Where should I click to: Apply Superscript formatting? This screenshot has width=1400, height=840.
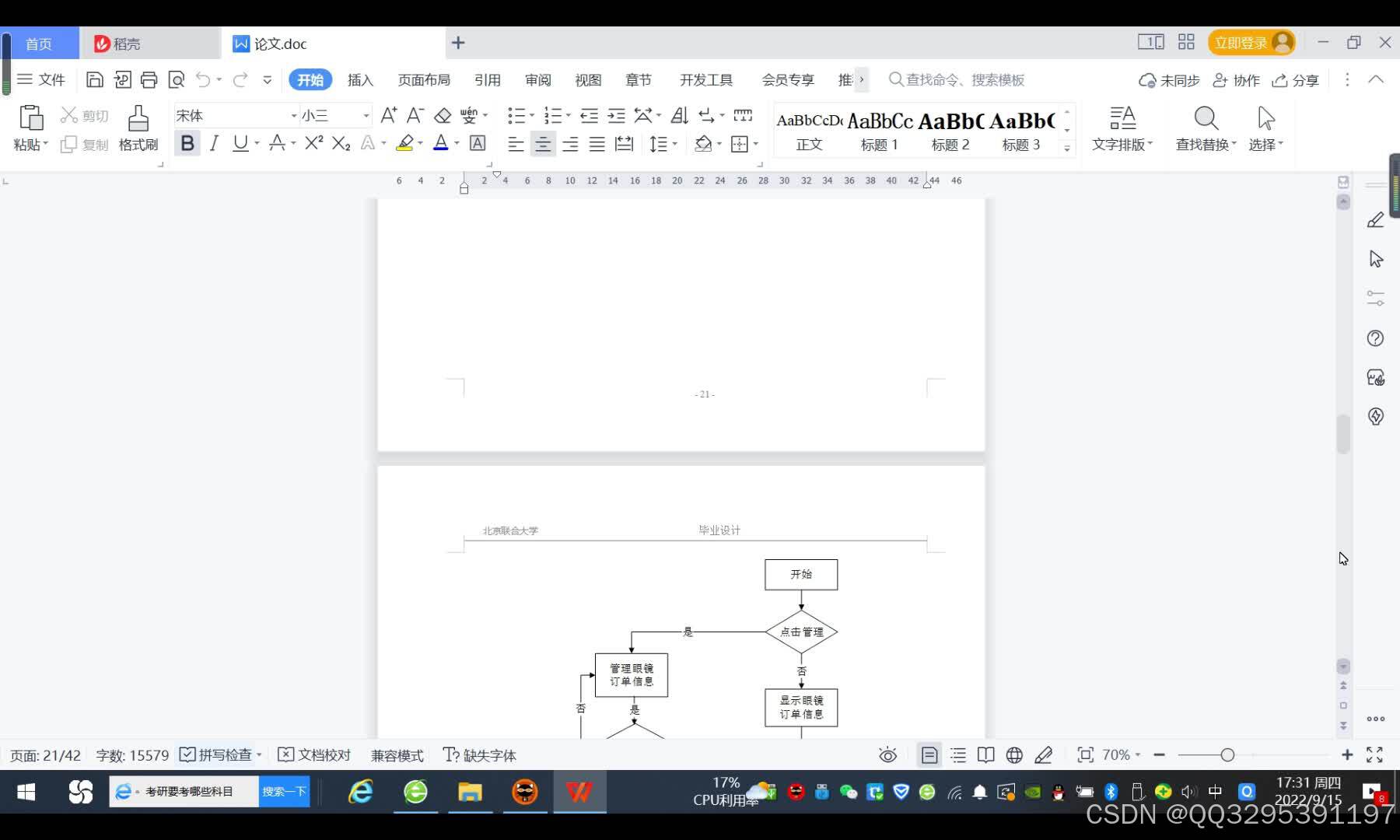point(313,143)
